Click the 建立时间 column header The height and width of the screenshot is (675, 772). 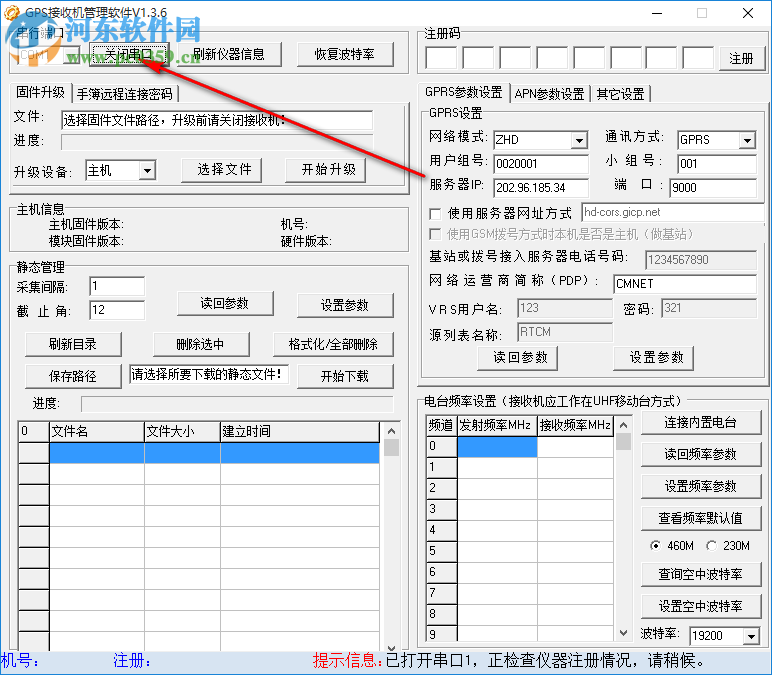tap(300, 432)
